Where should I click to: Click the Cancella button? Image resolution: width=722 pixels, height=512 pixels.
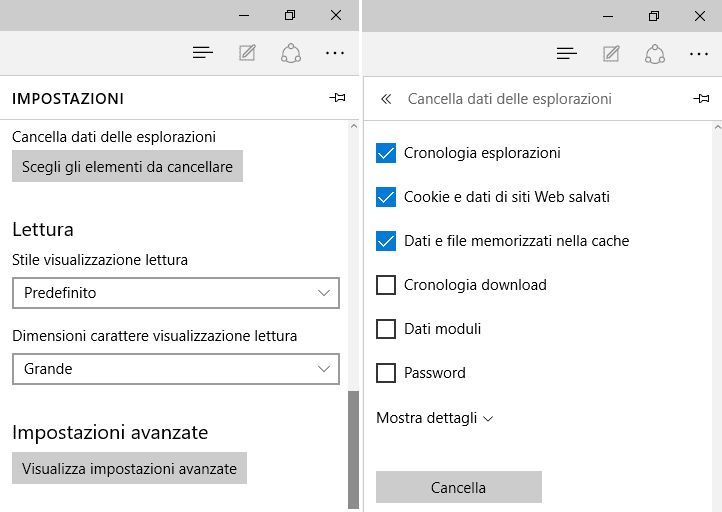[459, 487]
